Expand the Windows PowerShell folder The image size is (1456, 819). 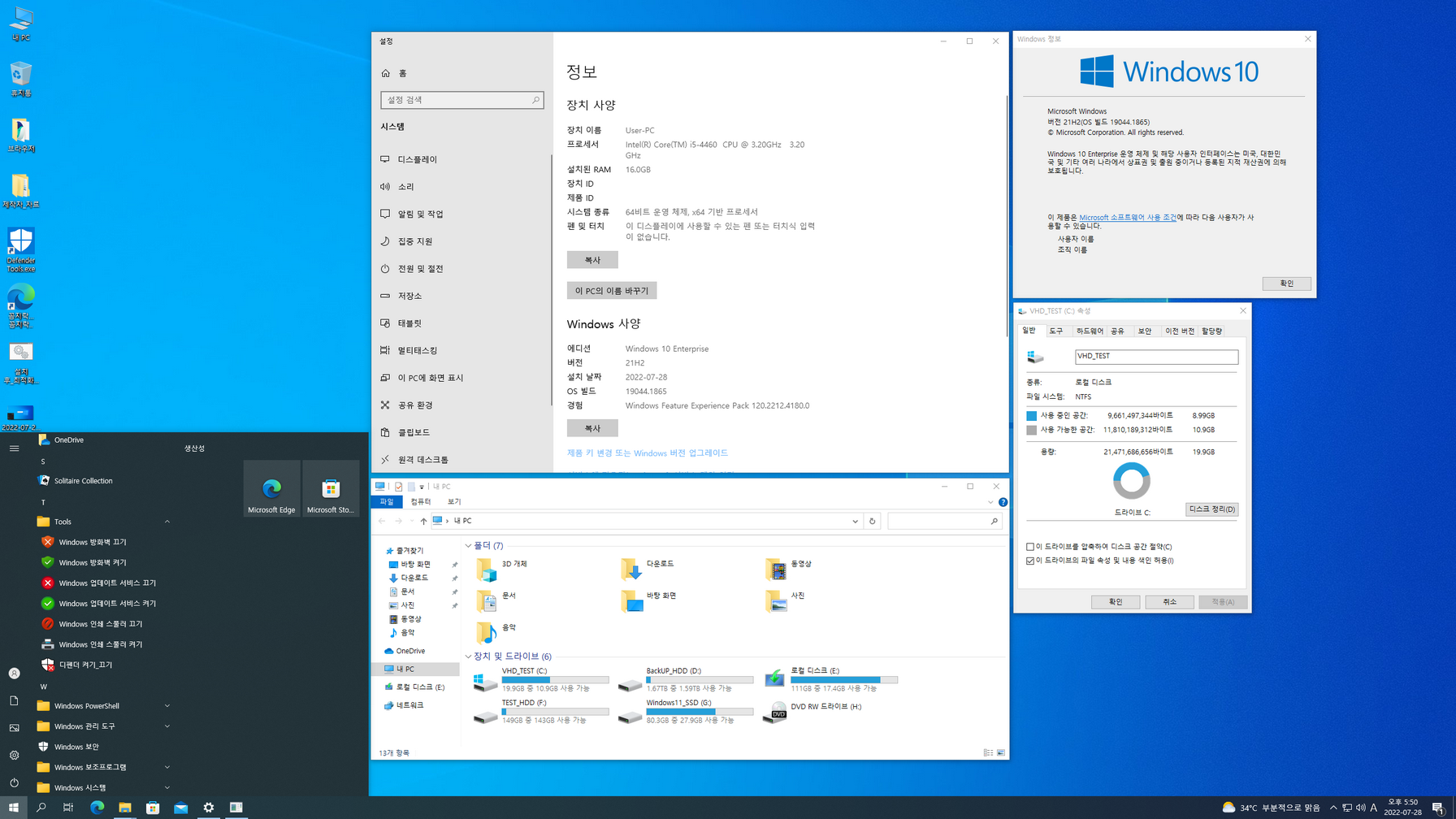[x=167, y=706]
